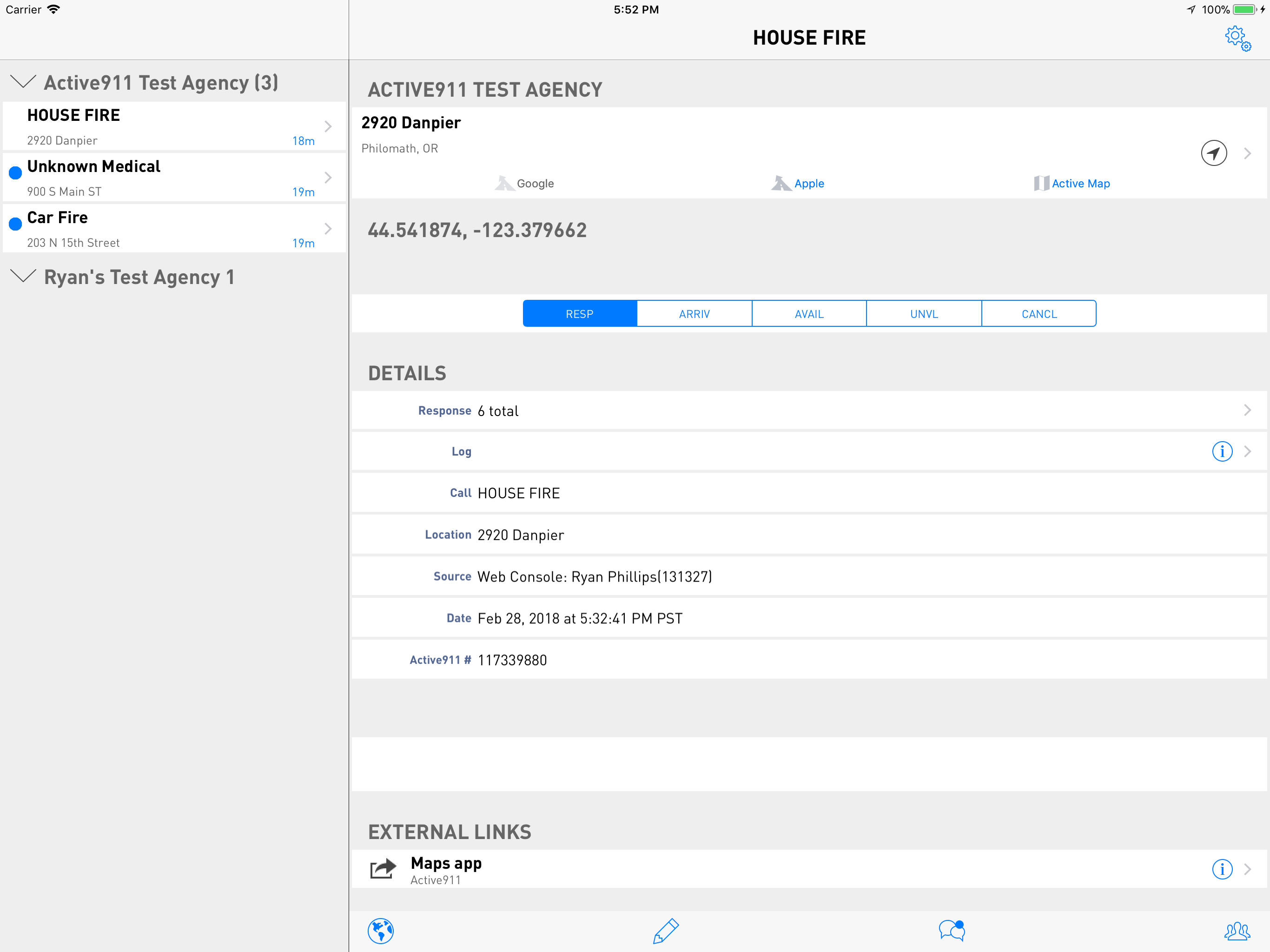Tap the pencil edit icon
This screenshot has width=1270, height=952.
pos(666,931)
